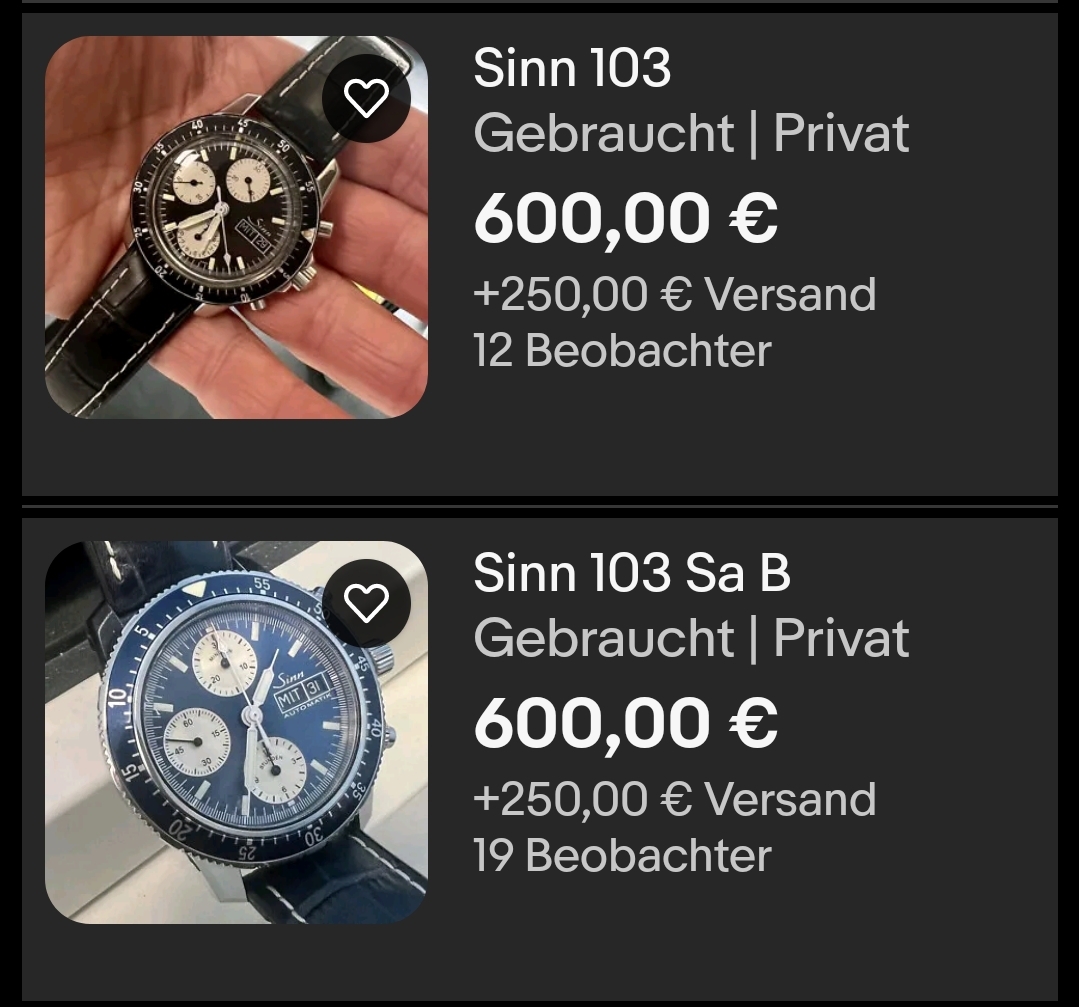This screenshot has width=1079, height=1007.
Task: Open the listing titled Sinn 103
Action: (x=572, y=68)
